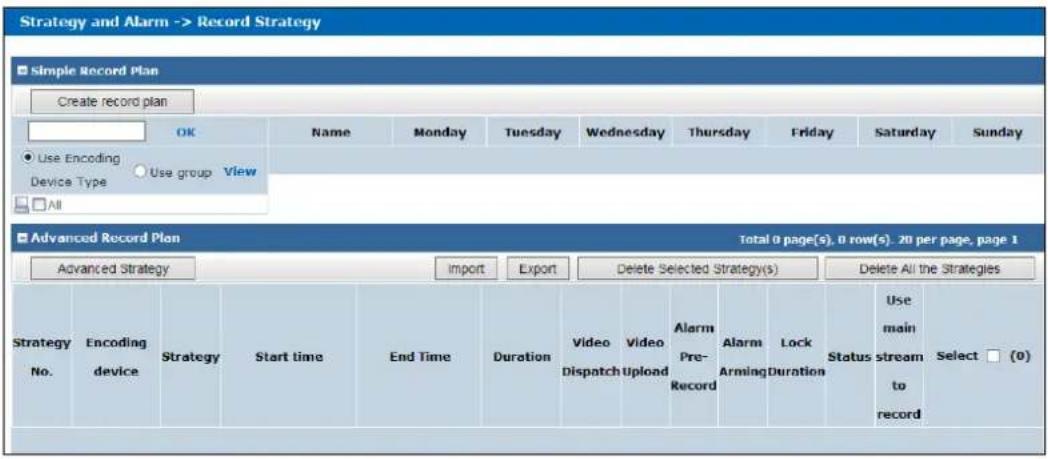Click the Start time column header
This screenshot has width=1048, height=459.
coord(289,357)
